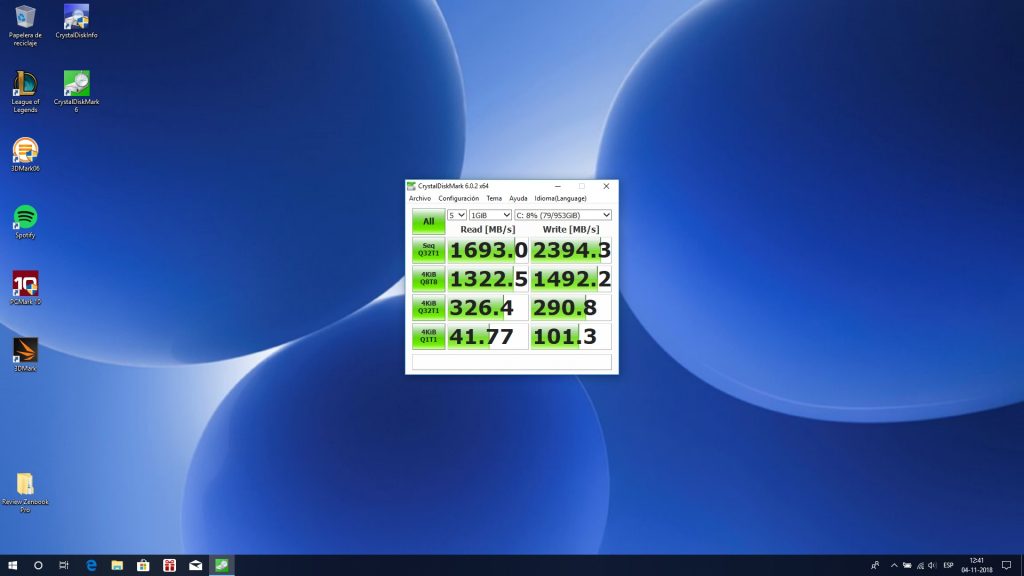Open the volume speaker tray icon
The height and width of the screenshot is (576, 1024).
[x=933, y=565]
